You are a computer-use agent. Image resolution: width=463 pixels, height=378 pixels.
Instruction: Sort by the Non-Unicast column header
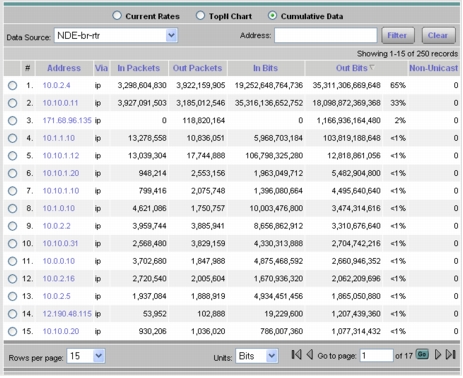tap(434, 68)
